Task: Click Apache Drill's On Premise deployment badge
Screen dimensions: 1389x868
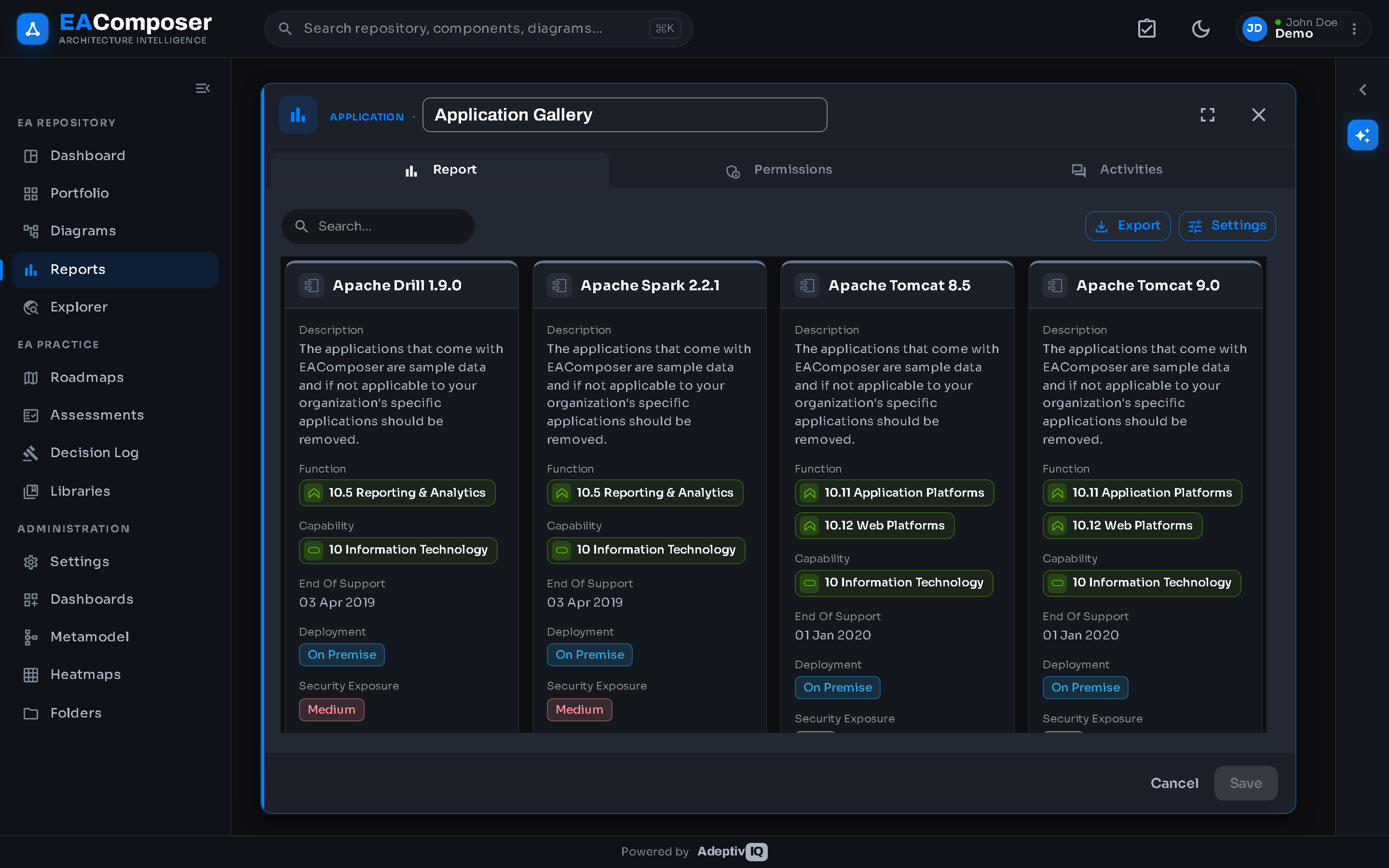Action: point(342,654)
